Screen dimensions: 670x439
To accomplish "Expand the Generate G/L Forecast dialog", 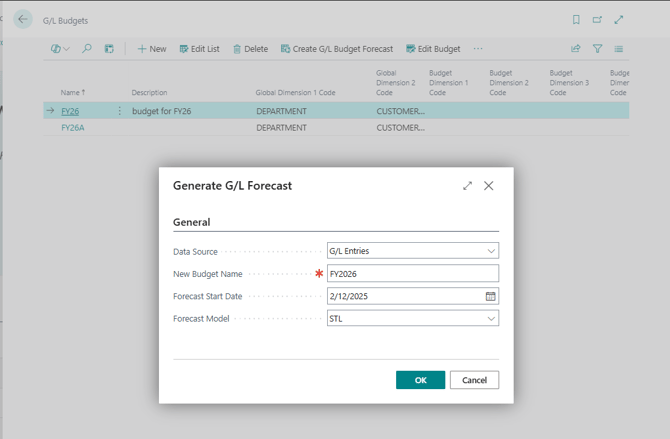I will click(467, 186).
